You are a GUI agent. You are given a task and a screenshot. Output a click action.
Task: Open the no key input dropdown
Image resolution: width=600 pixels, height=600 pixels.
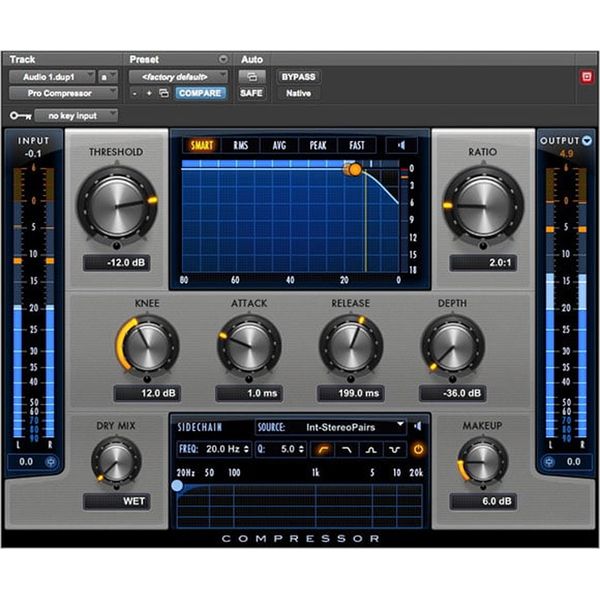[x=76, y=116]
